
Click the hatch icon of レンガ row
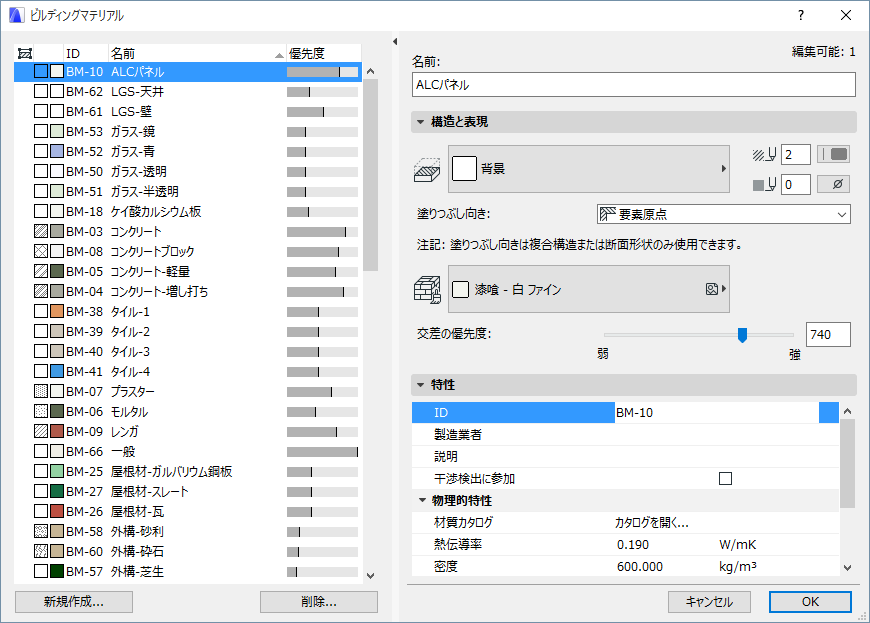pyautogui.click(x=41, y=431)
